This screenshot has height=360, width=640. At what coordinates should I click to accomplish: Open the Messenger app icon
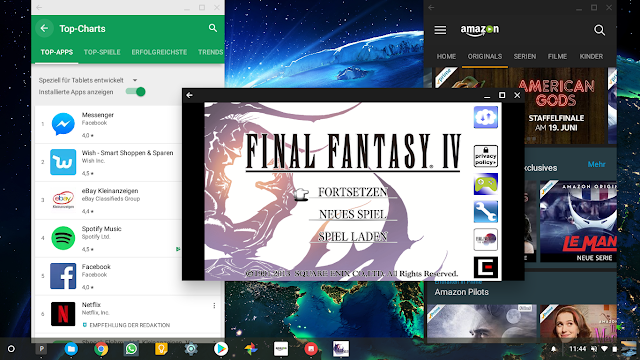click(63, 124)
